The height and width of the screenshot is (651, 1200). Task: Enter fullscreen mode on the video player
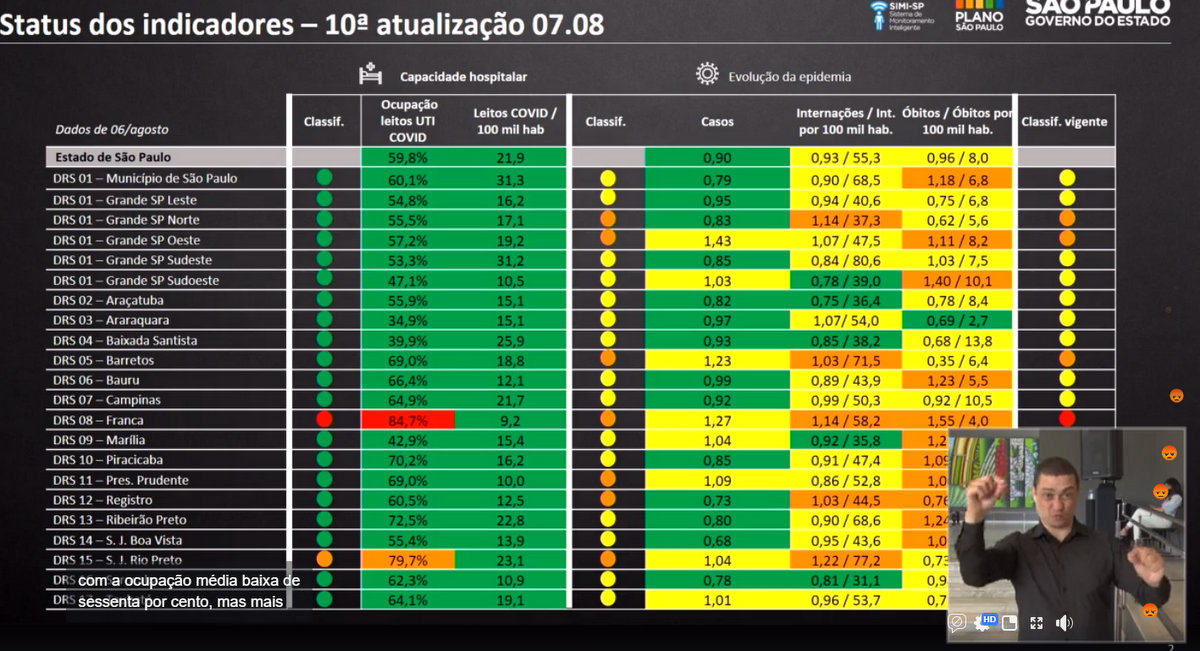1036,622
